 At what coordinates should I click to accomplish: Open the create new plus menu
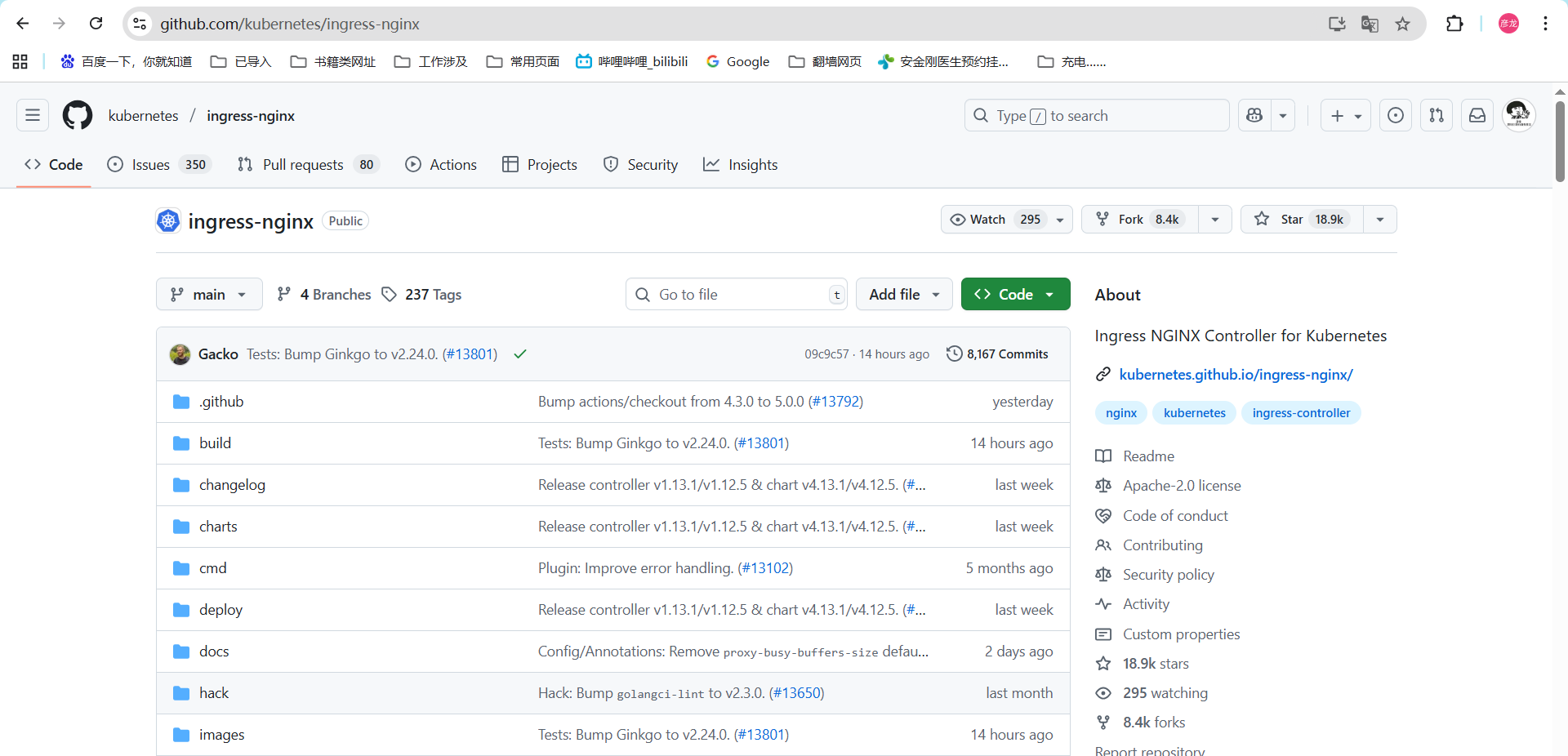coord(1346,115)
